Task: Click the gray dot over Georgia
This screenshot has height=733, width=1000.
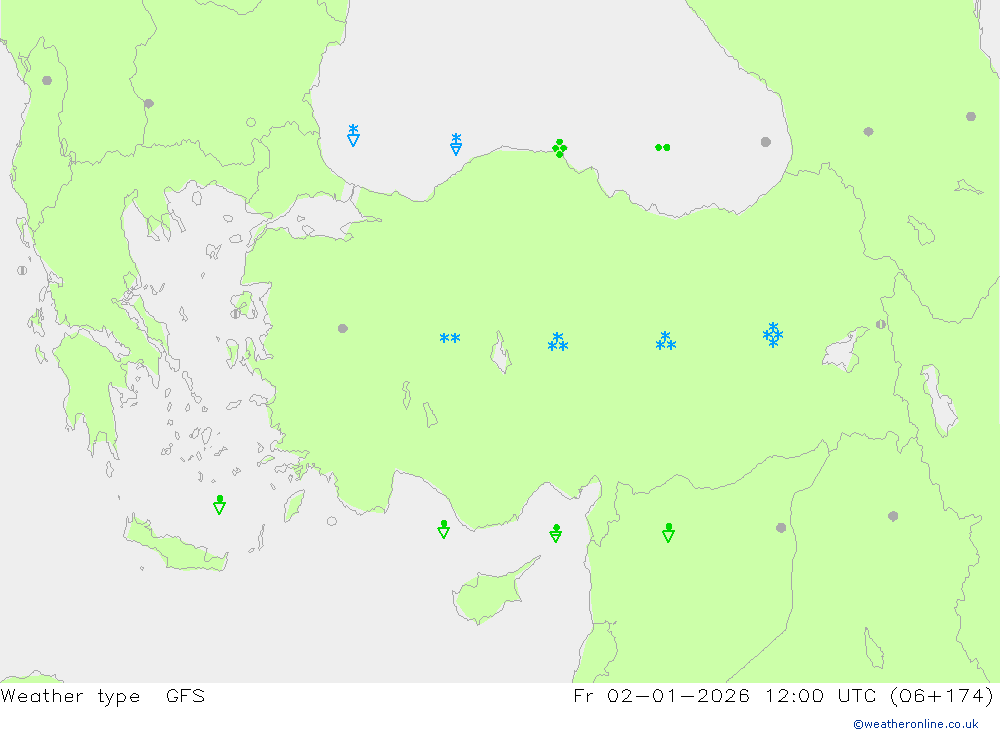Action: 868,131
